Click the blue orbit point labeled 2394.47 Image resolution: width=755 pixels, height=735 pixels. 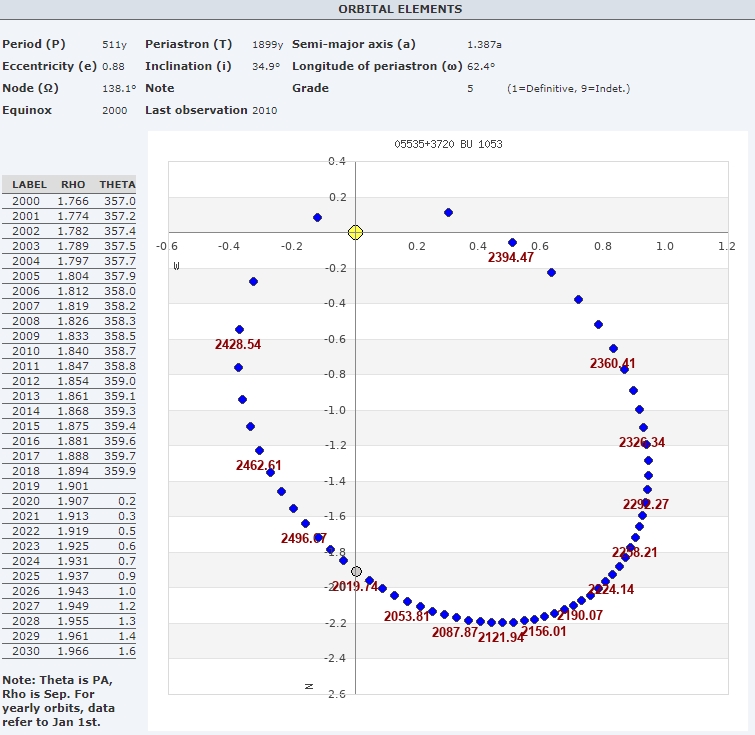tap(512, 243)
